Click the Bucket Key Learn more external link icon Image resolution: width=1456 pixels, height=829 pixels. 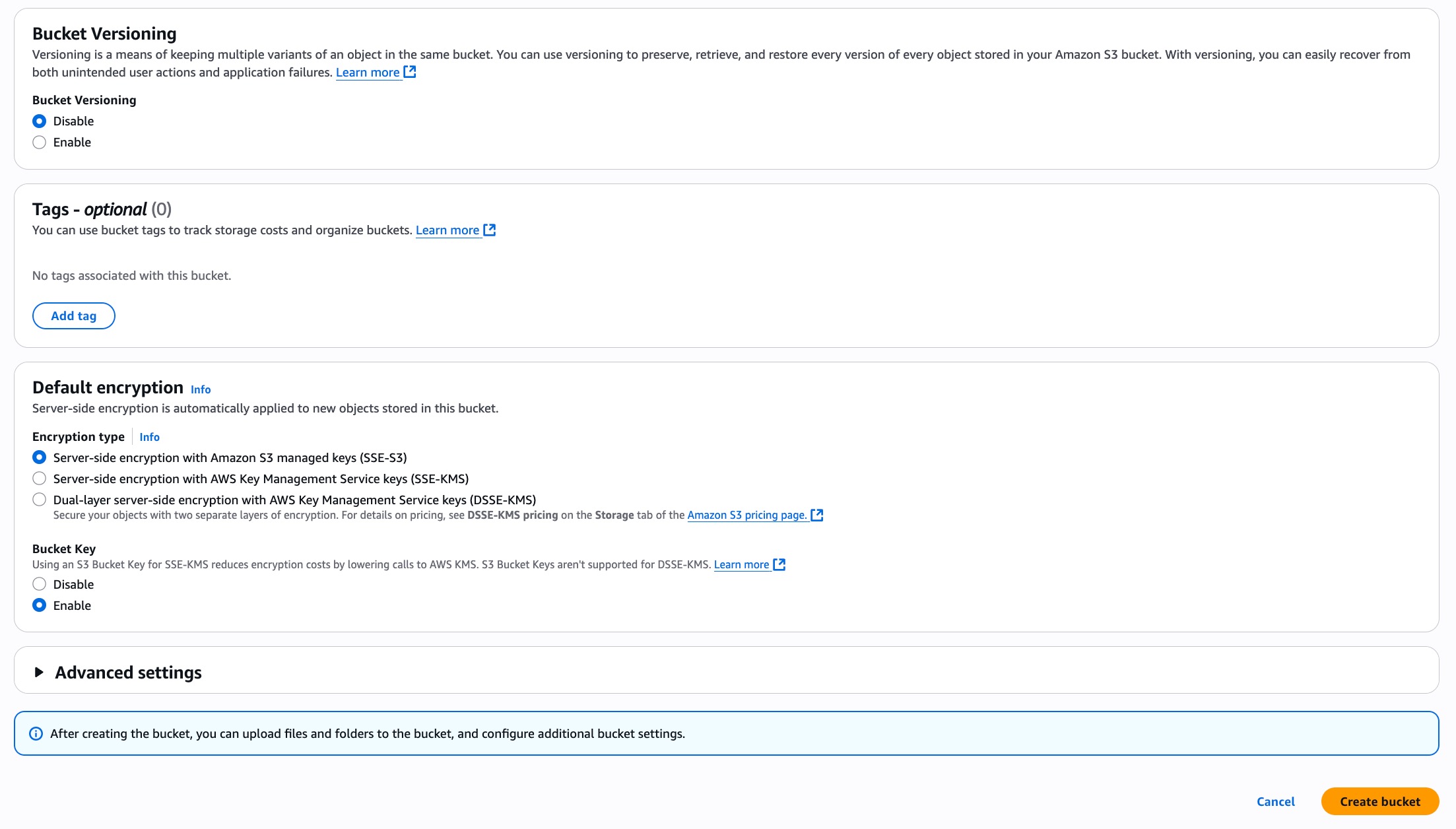point(779,564)
